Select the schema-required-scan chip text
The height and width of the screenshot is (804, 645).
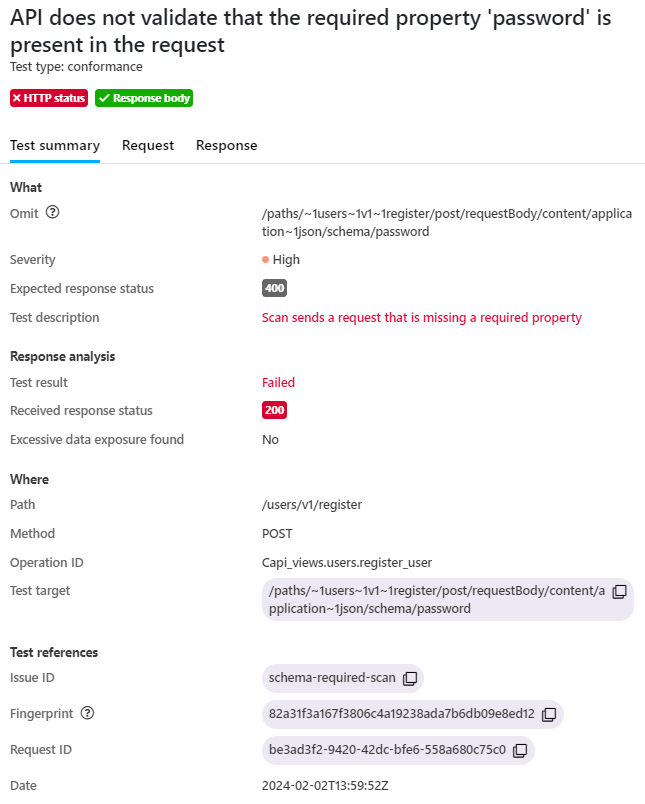coord(332,678)
